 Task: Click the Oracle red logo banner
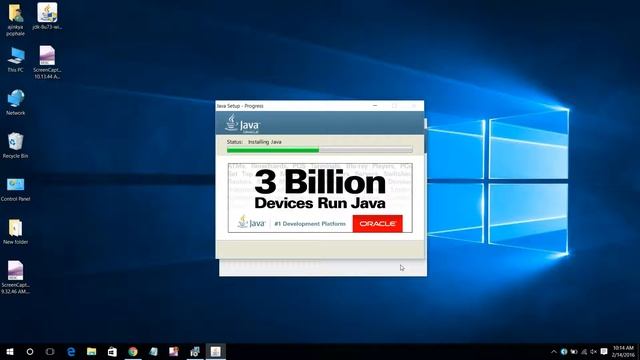(378, 224)
